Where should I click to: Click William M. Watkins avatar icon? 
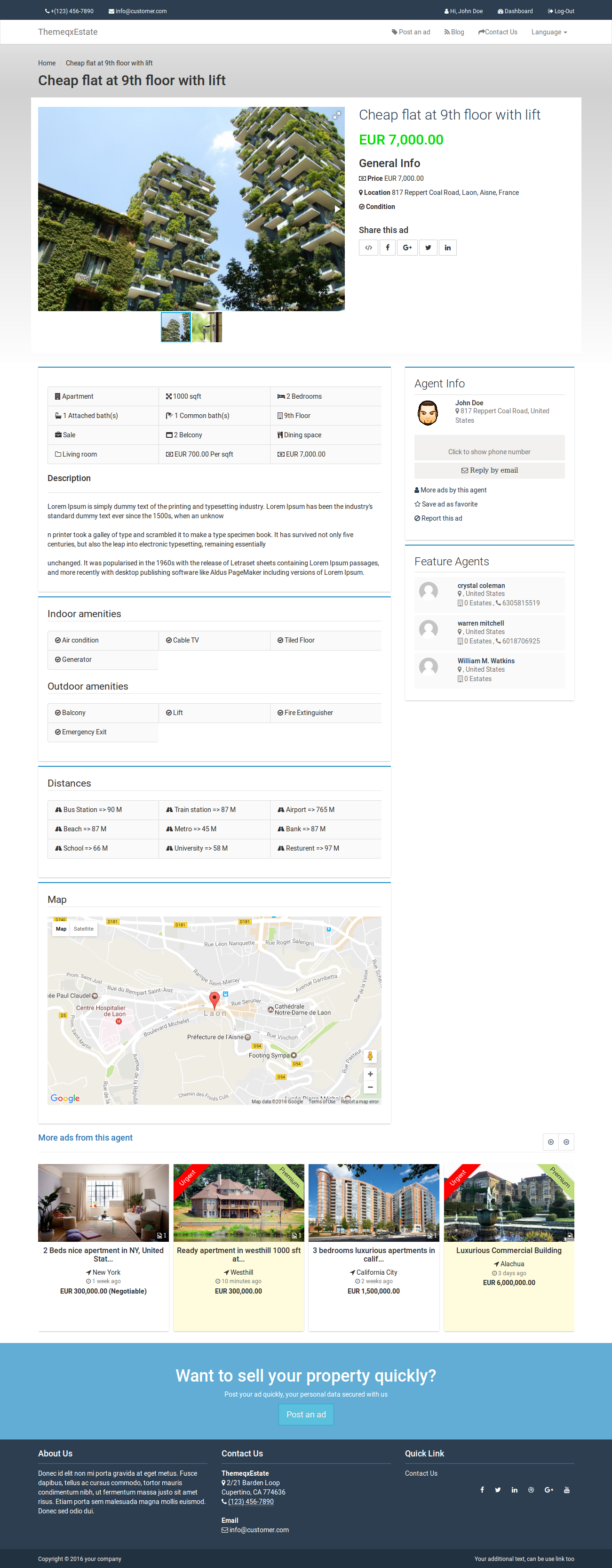click(x=429, y=667)
